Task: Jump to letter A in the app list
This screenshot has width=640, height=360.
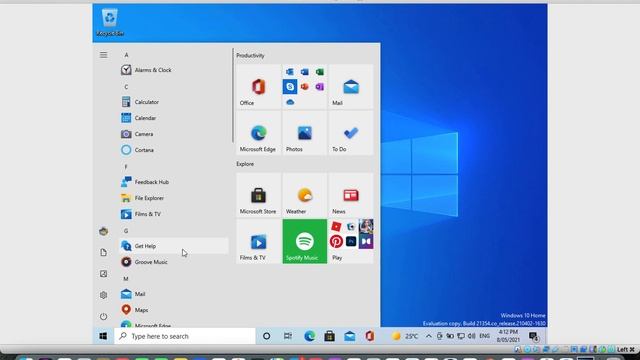Action: coord(126,55)
